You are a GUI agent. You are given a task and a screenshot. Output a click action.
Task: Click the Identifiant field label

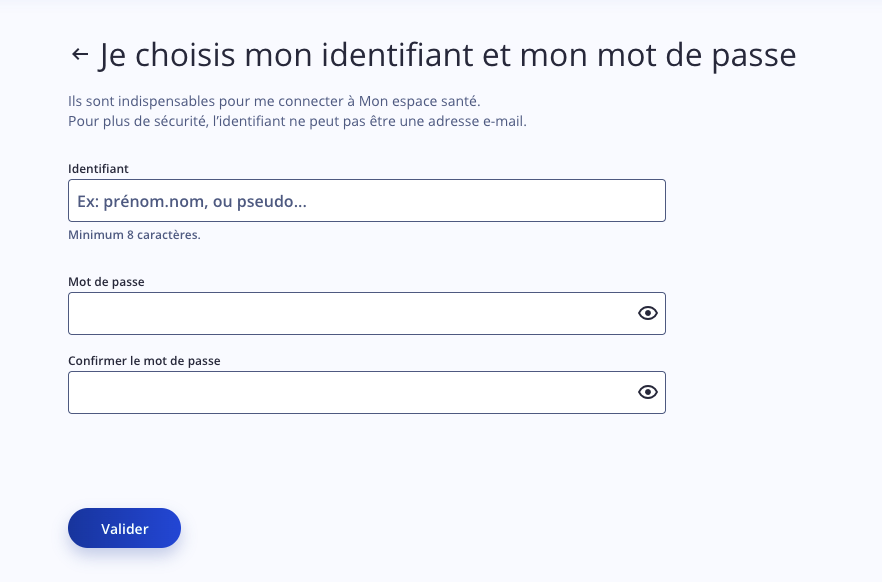(98, 169)
